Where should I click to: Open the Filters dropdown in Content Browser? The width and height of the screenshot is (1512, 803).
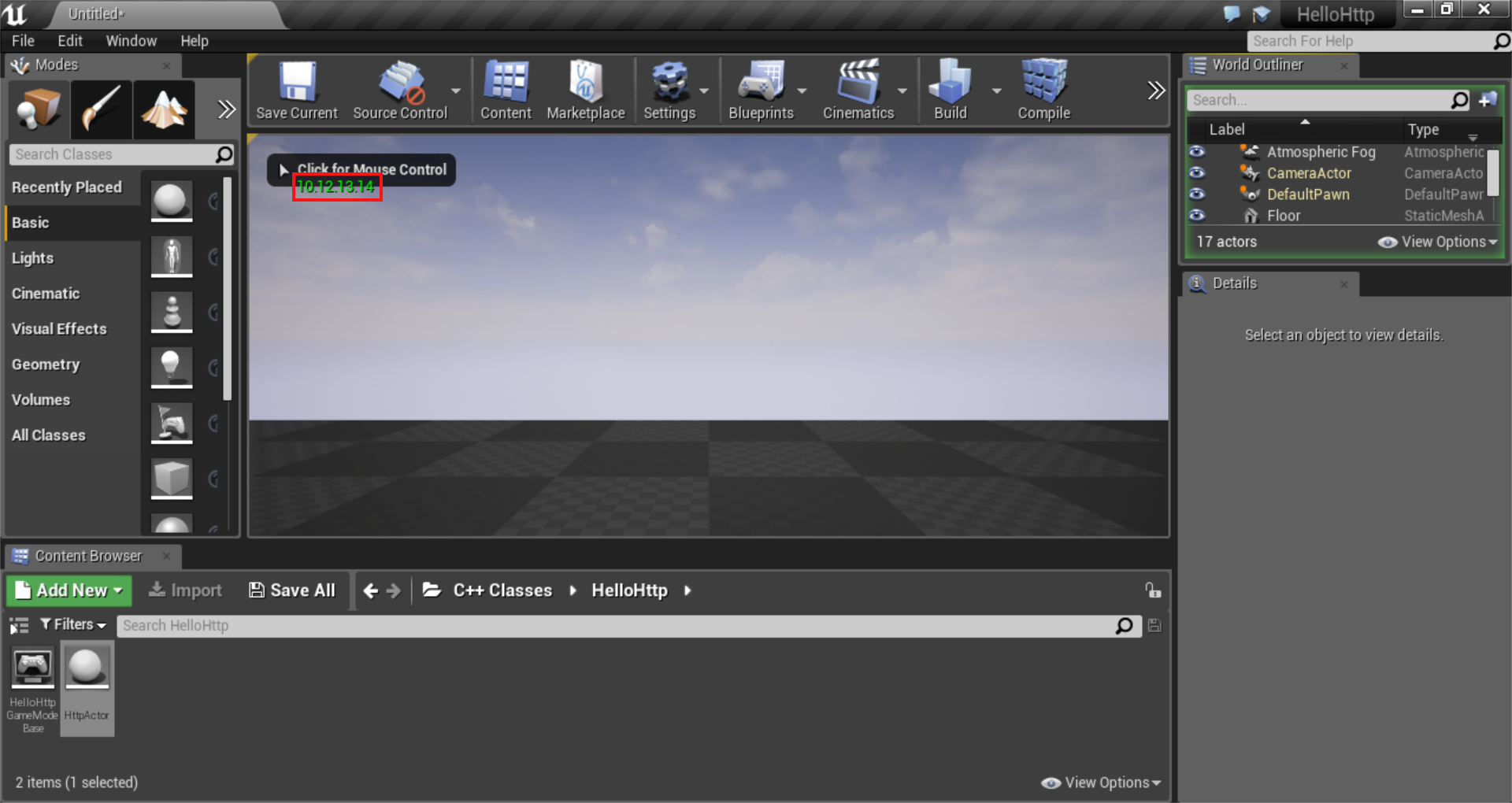(73, 625)
